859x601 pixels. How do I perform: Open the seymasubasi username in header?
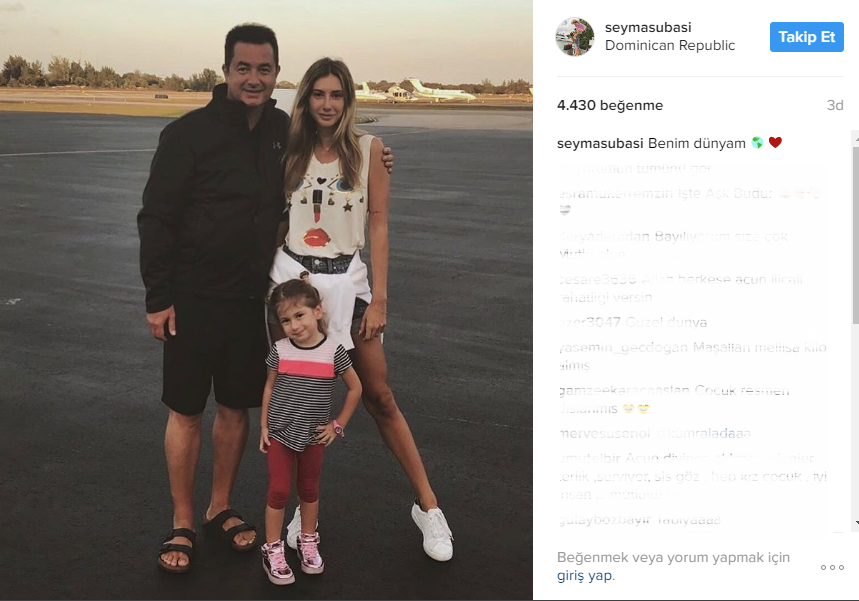click(648, 27)
